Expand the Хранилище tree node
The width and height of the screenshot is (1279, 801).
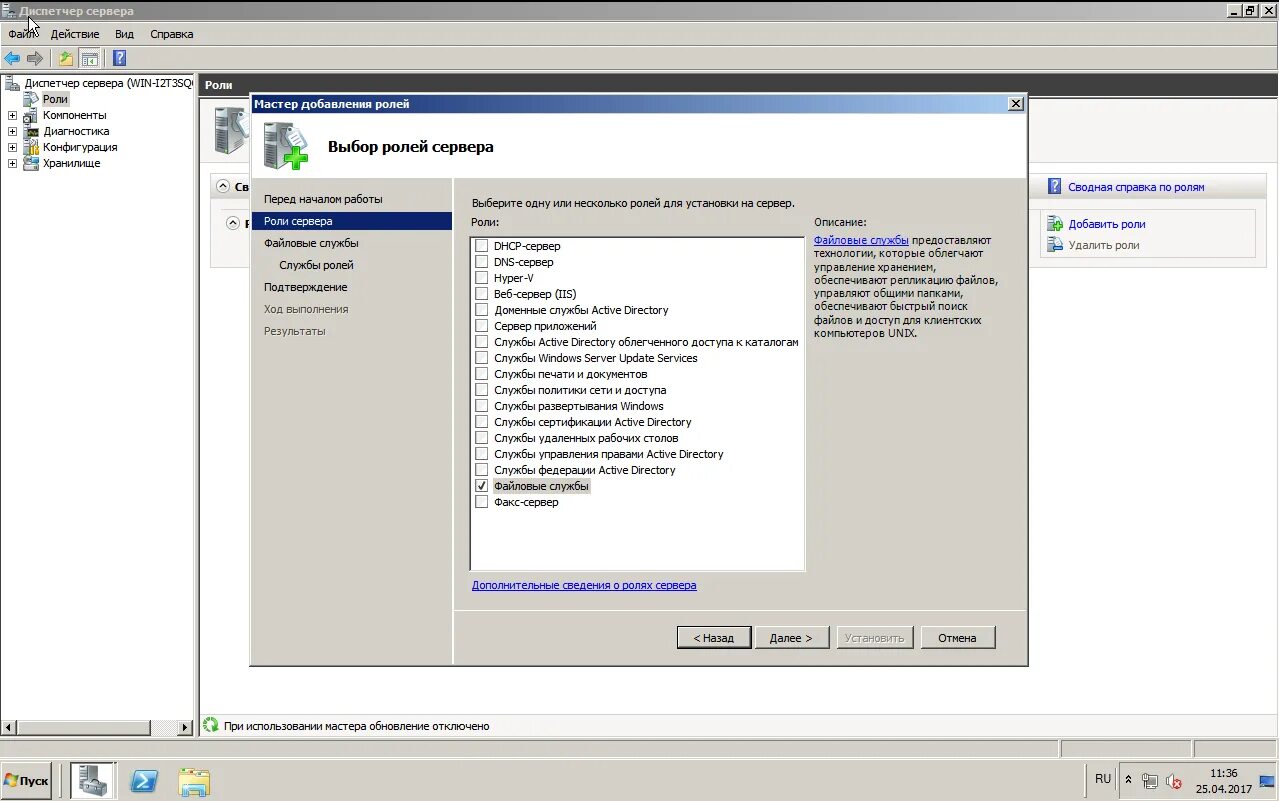[x=12, y=163]
